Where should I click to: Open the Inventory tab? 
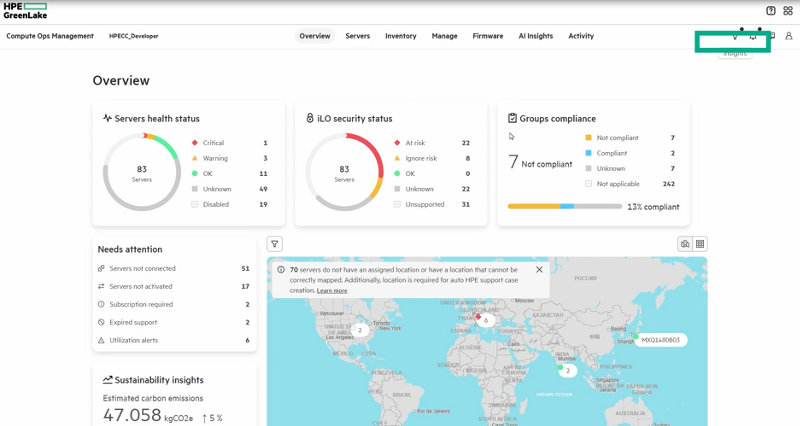tap(401, 36)
